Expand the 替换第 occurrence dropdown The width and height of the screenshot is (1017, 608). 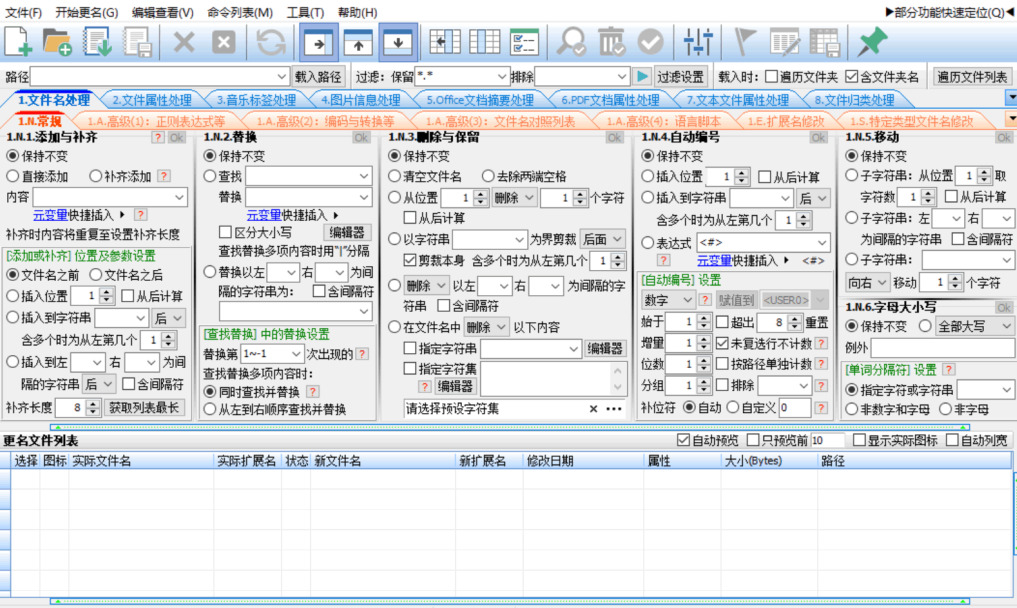pos(295,354)
